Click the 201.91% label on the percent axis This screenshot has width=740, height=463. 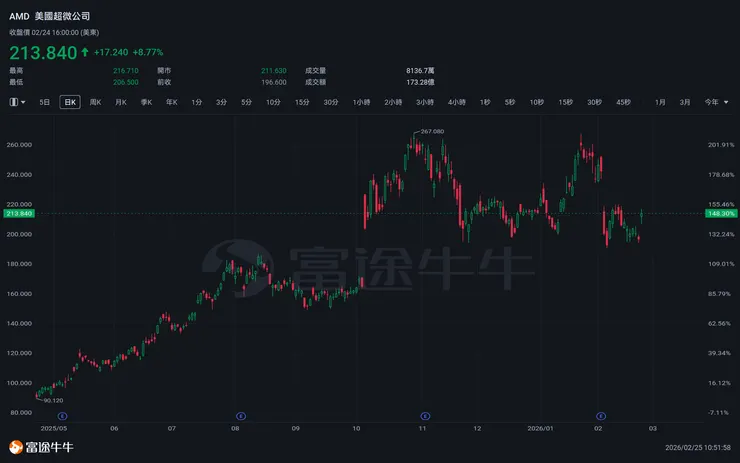721,145
